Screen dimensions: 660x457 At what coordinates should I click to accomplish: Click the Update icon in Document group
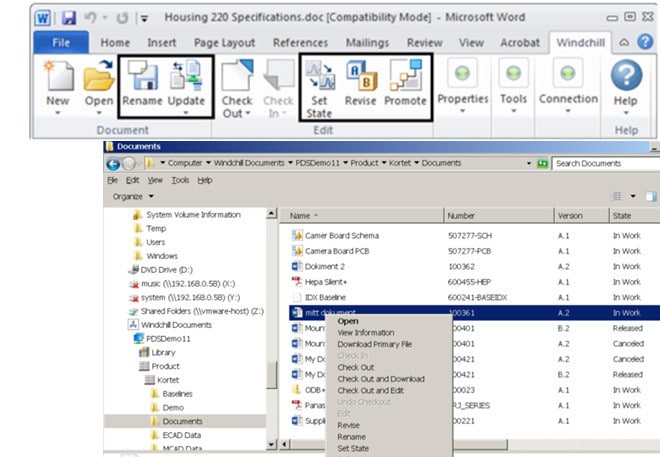point(186,75)
